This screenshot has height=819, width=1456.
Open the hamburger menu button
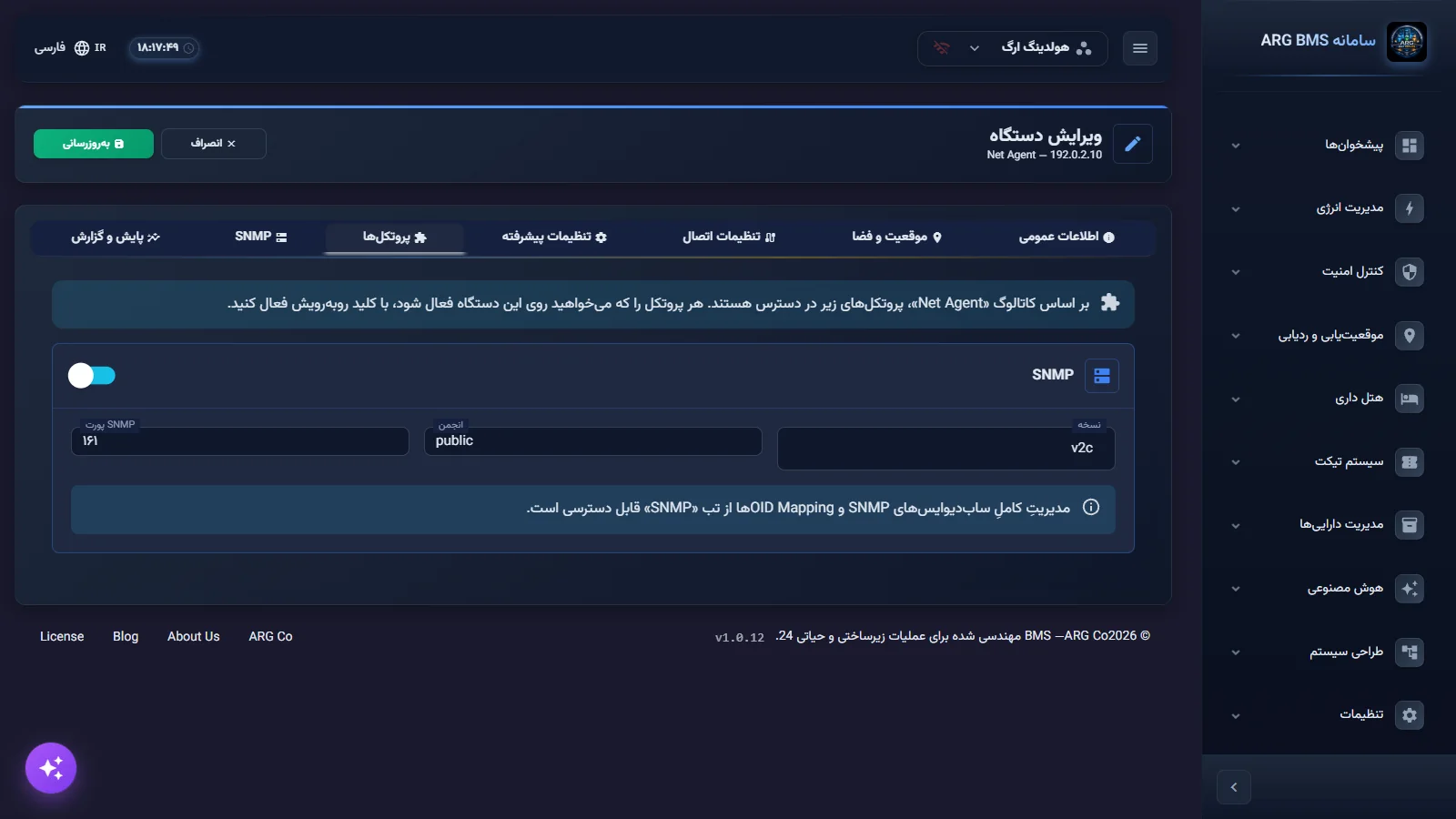click(1140, 48)
